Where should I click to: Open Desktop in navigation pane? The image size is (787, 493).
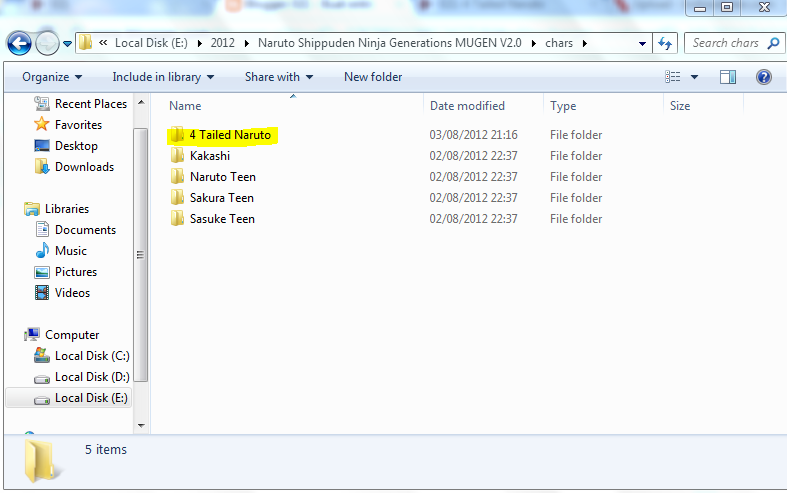pyautogui.click(x=66, y=146)
